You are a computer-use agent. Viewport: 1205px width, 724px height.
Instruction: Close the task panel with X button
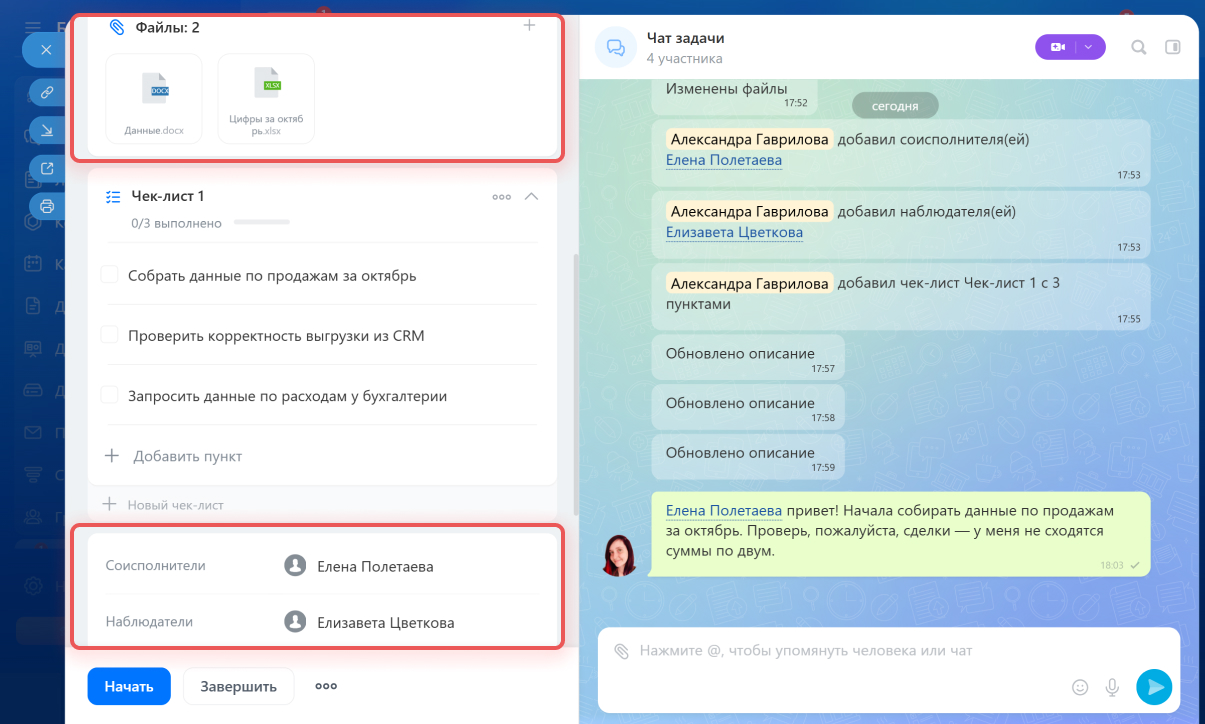[46, 49]
